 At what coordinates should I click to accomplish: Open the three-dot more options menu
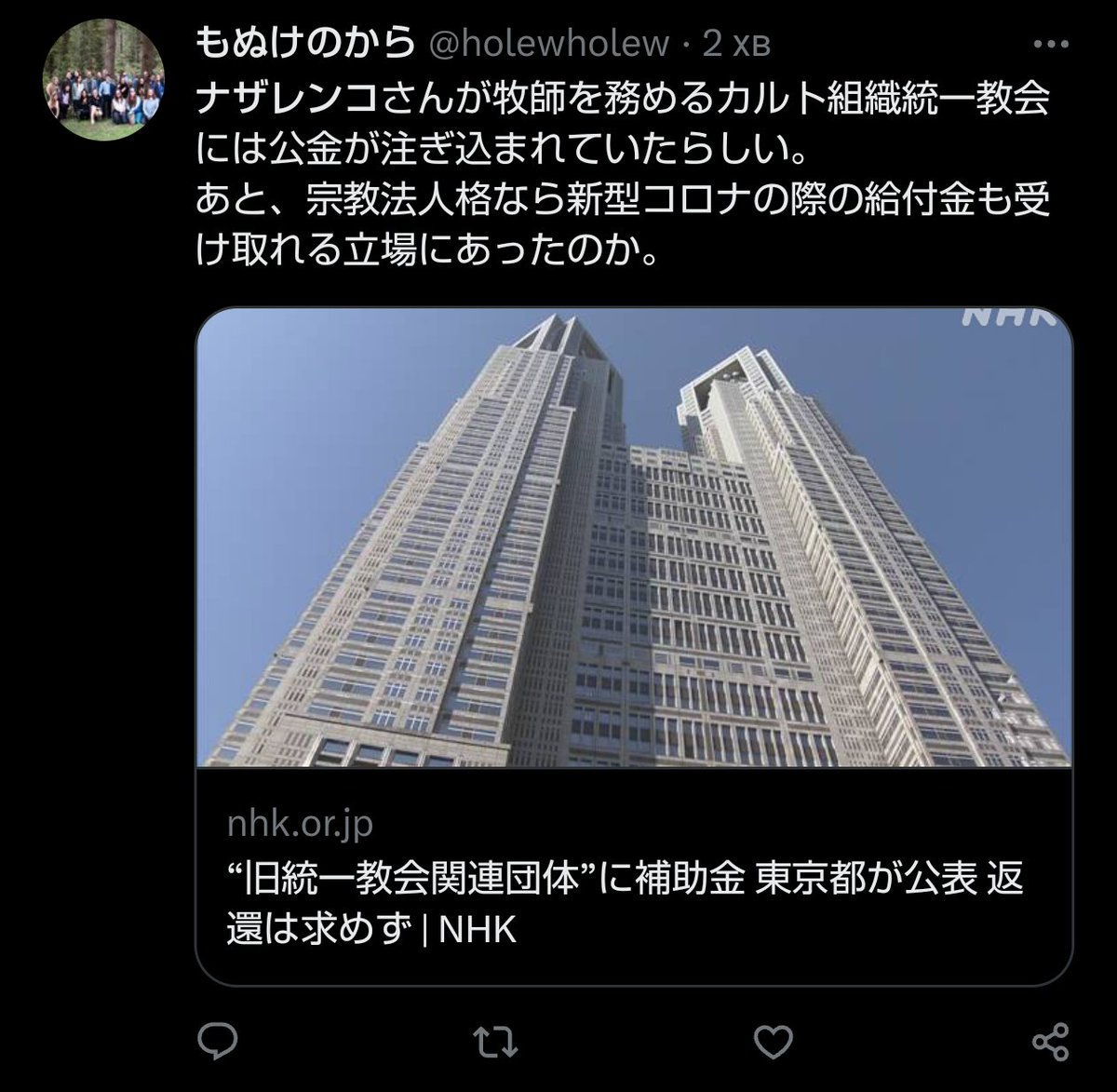coord(1050,44)
